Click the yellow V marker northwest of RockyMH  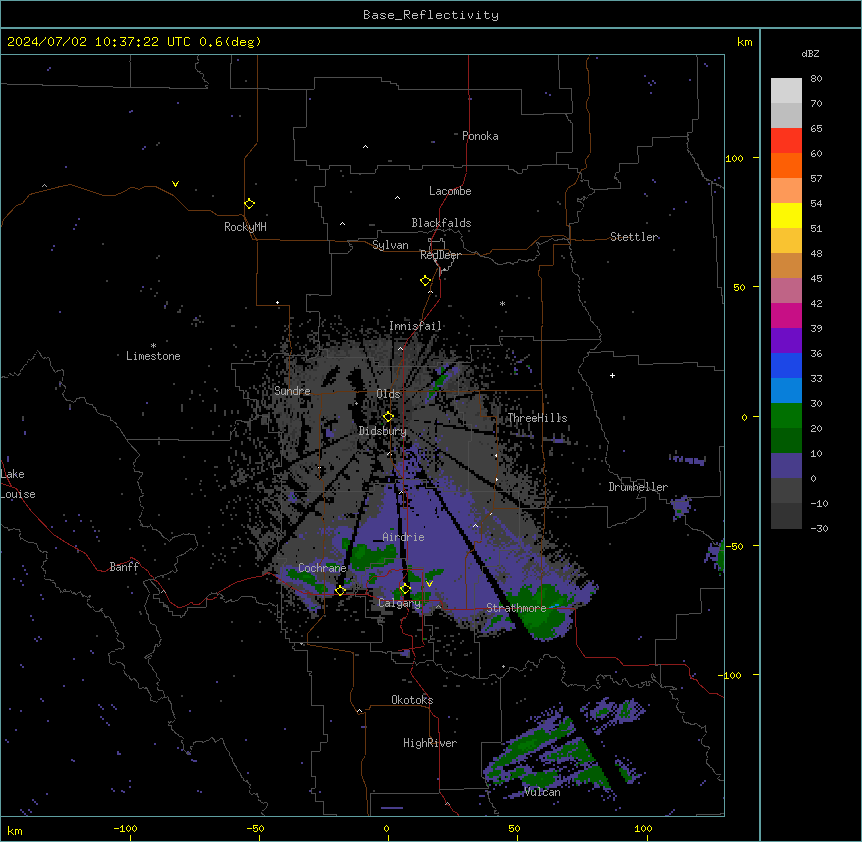pos(175,184)
